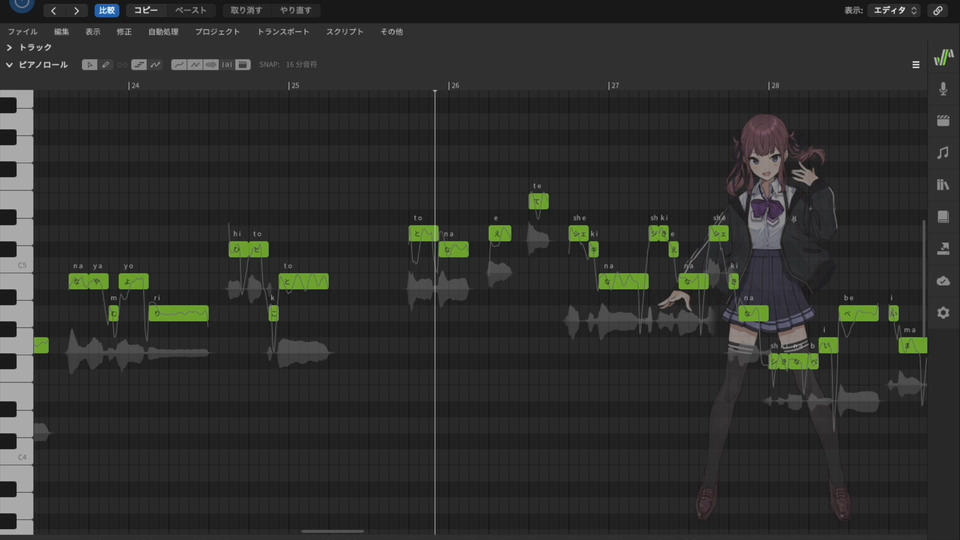Open the 編集 menu
Image resolution: width=960 pixels, height=540 pixels.
61,31
